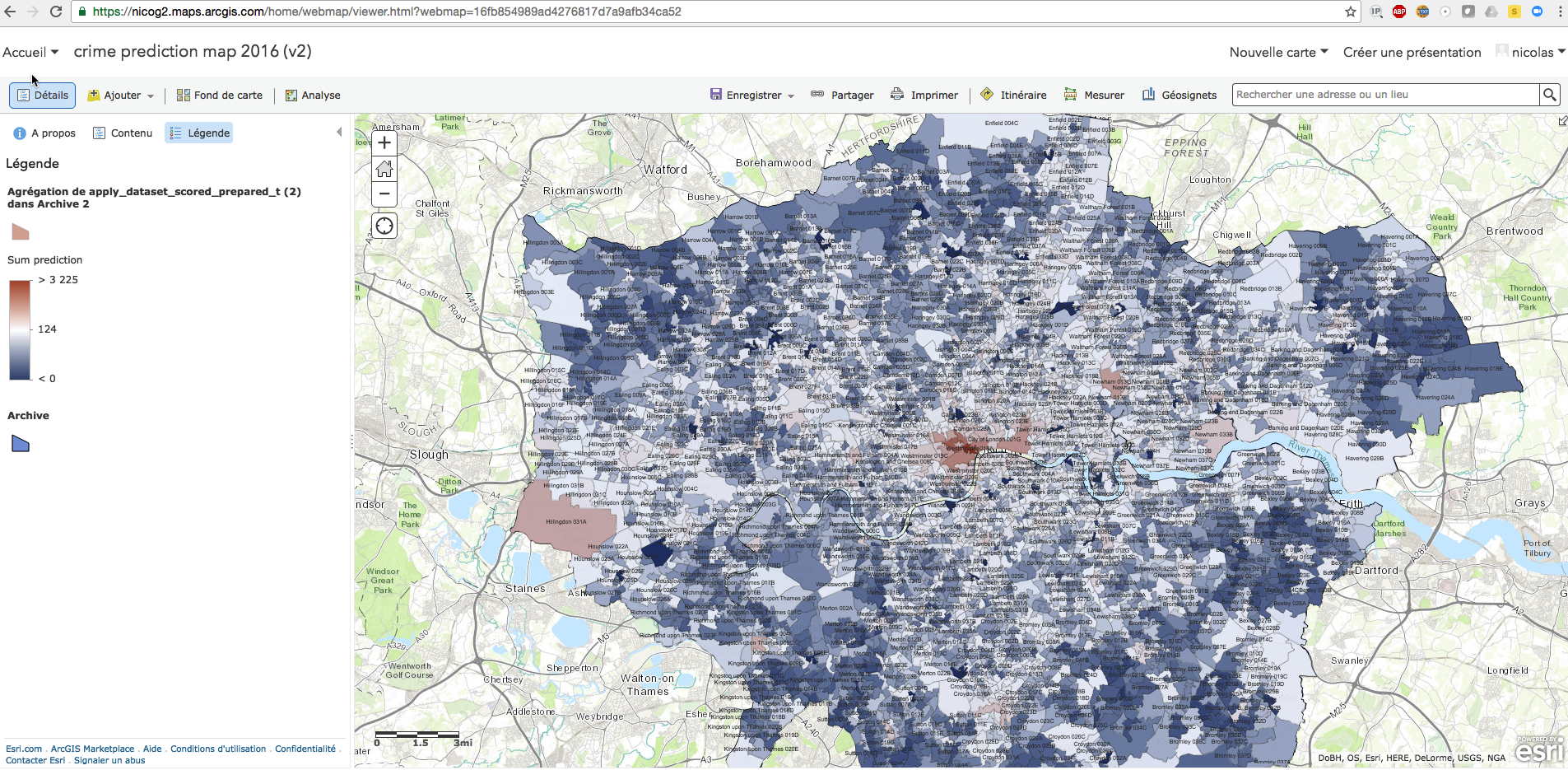Viewport: 1568px width, 770px height.
Task: Open the Accueil menu
Action: pyautogui.click(x=30, y=52)
